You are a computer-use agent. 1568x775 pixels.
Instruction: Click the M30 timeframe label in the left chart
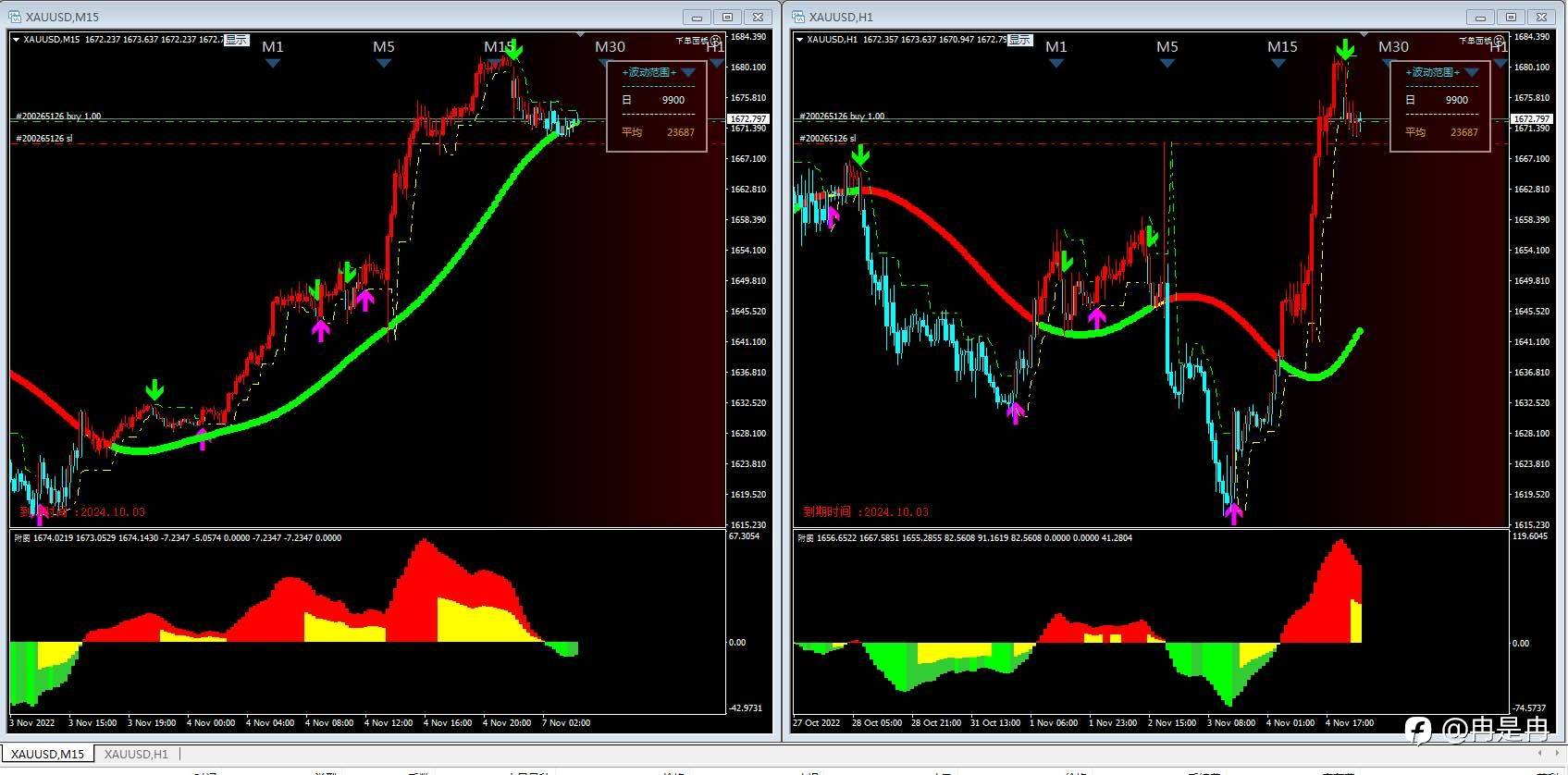(x=610, y=46)
